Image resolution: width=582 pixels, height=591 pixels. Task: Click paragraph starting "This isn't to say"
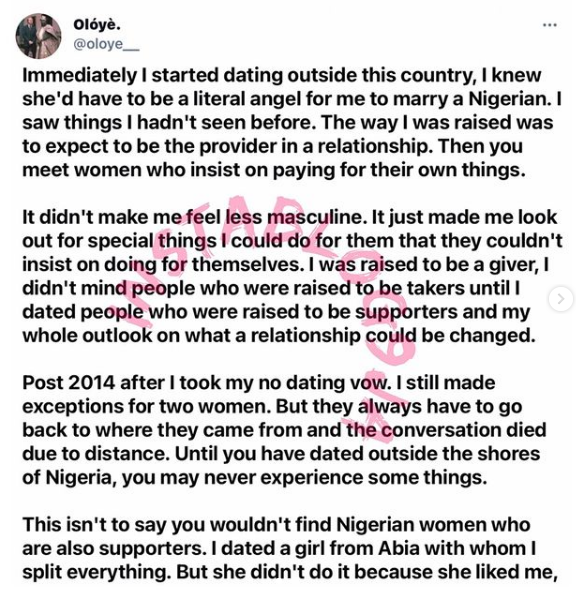(290, 548)
